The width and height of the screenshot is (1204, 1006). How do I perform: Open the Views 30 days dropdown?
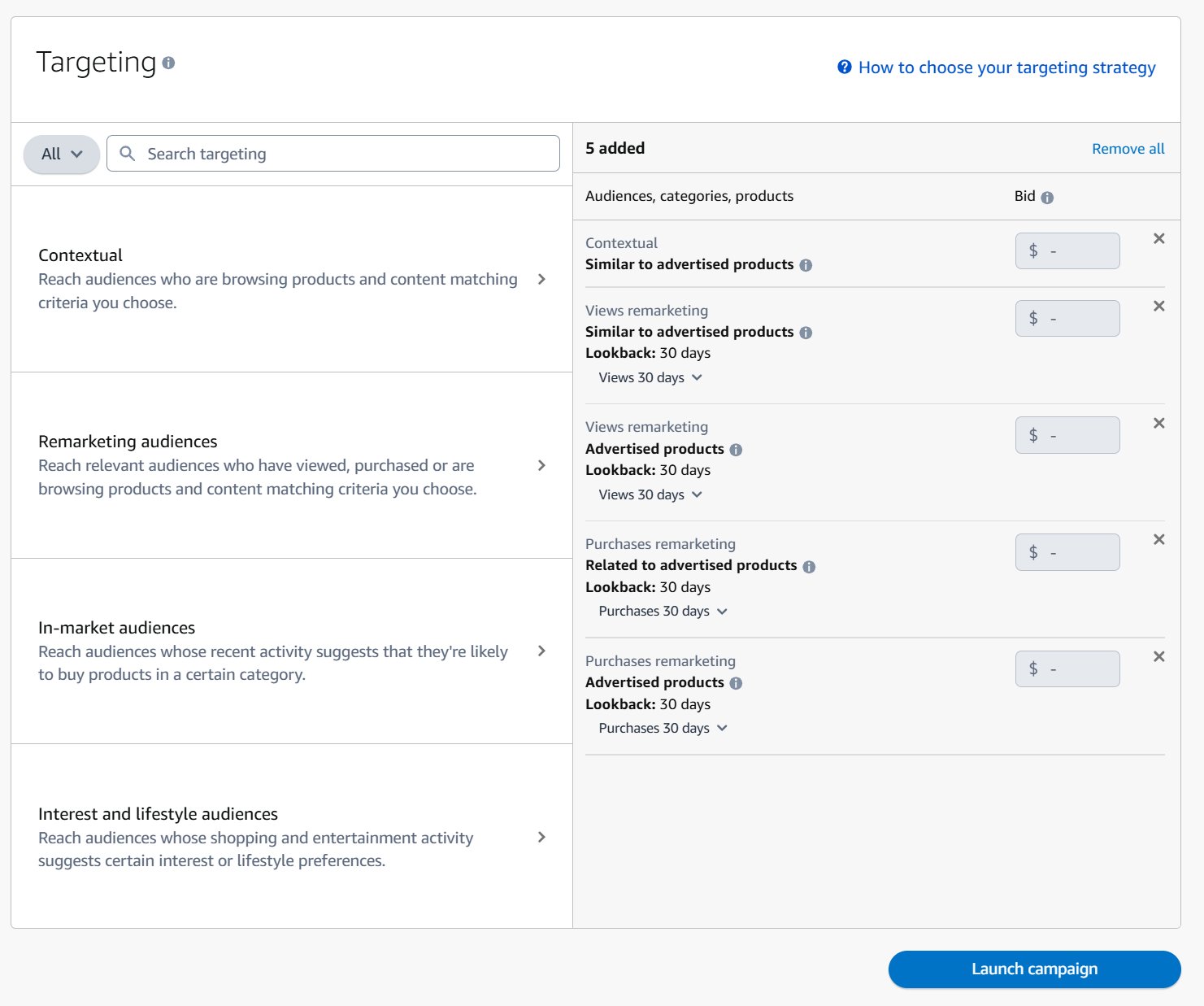pyautogui.click(x=650, y=377)
